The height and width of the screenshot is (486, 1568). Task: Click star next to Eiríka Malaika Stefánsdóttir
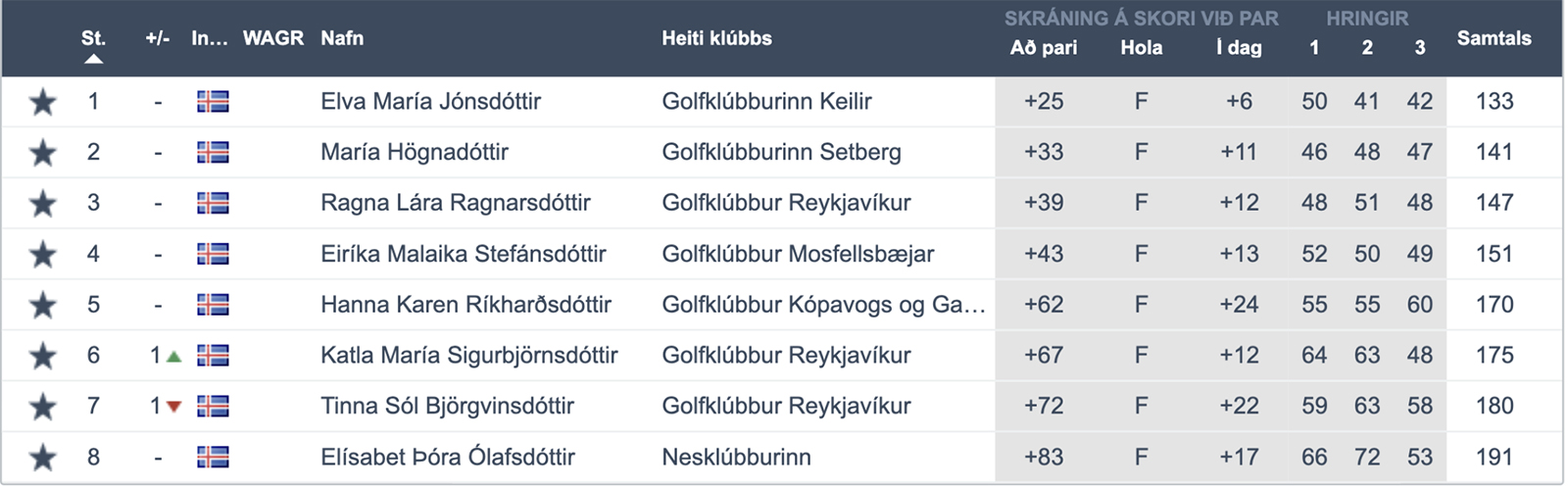(x=42, y=255)
